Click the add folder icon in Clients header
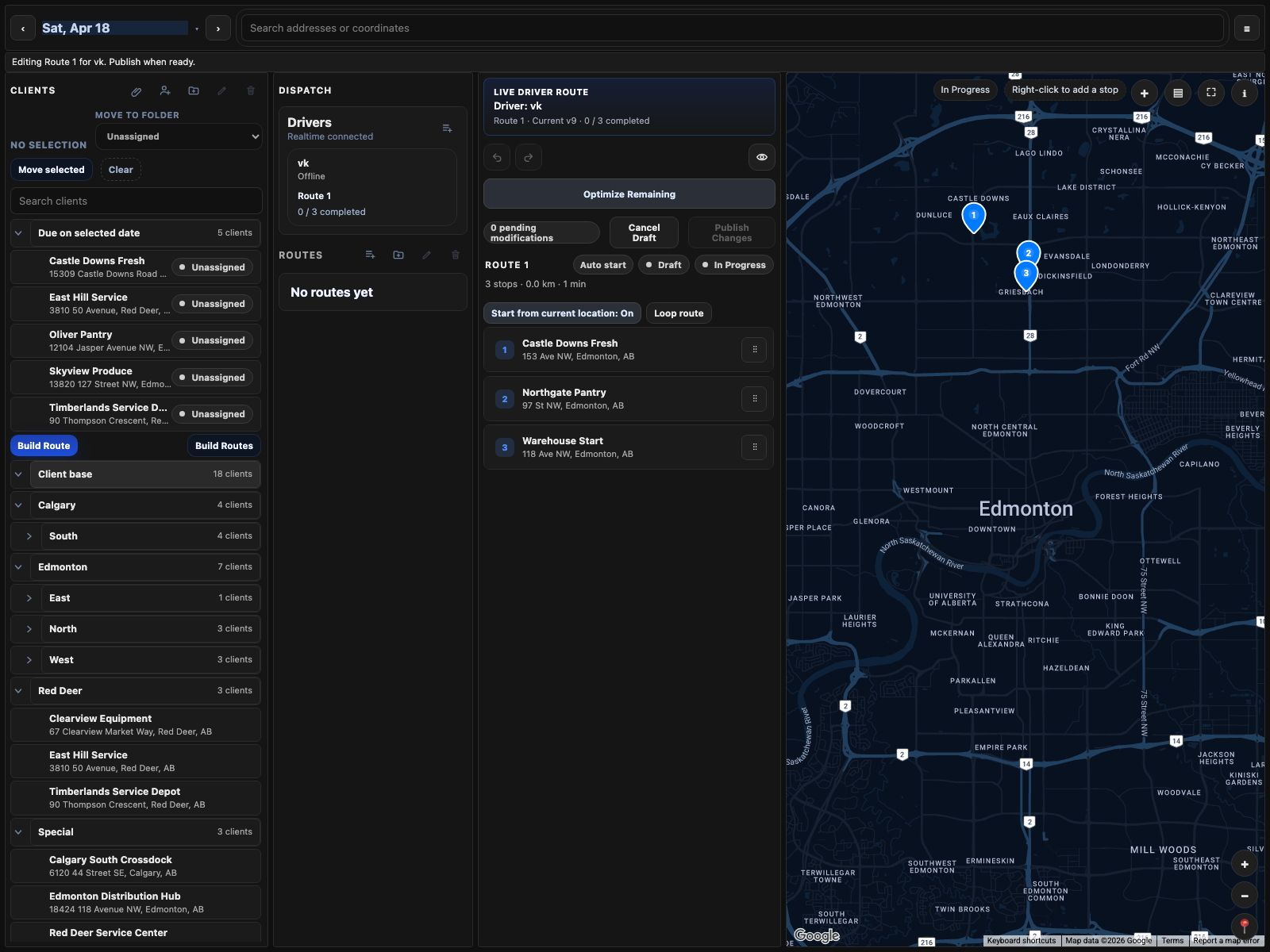The image size is (1270, 952). (x=194, y=91)
